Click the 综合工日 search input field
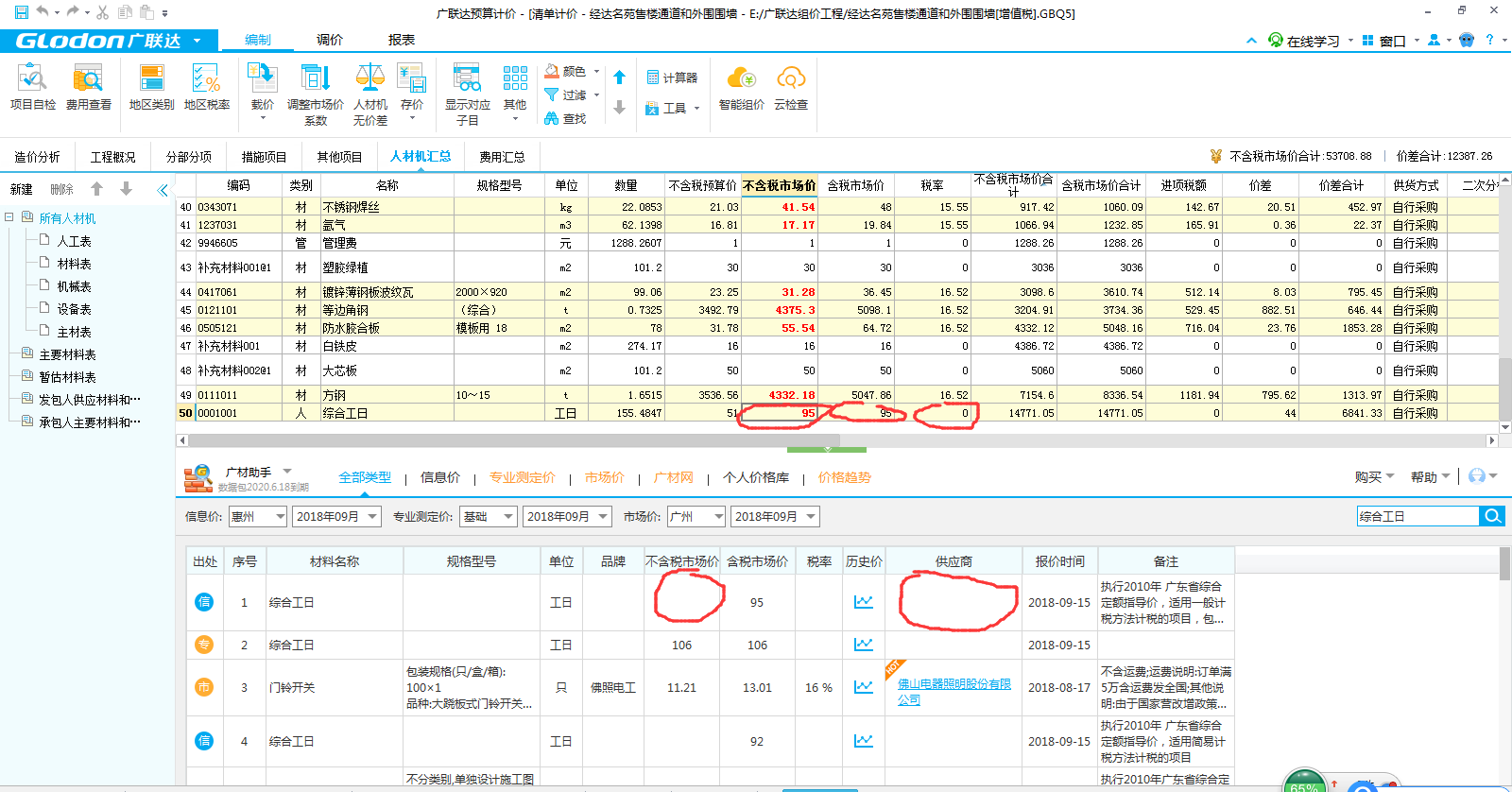1512x792 pixels. [x=1417, y=516]
